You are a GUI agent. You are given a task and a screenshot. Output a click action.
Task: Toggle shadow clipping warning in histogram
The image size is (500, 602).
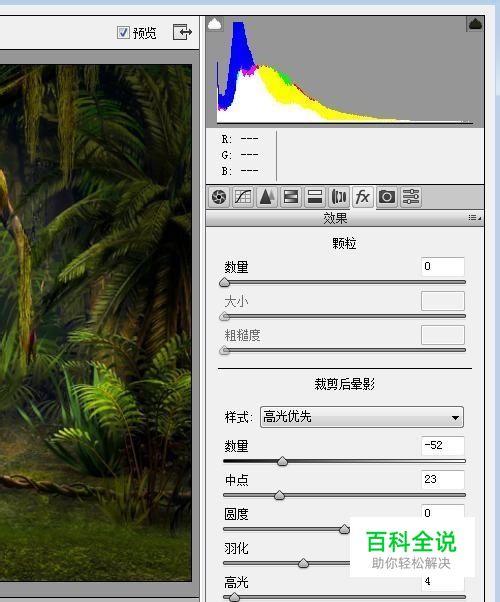click(x=215, y=24)
